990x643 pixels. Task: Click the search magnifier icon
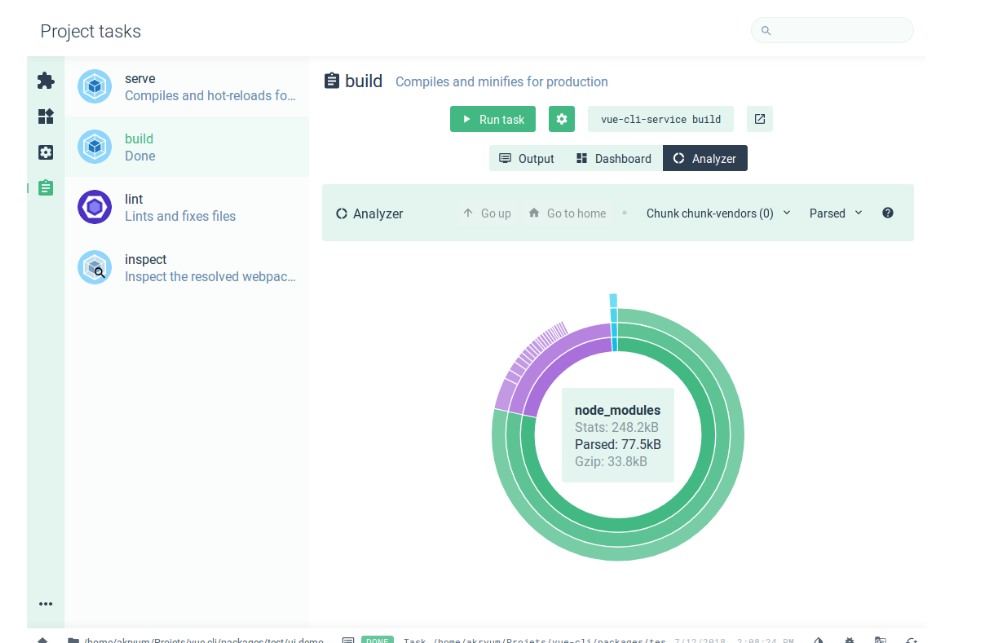[x=766, y=30]
